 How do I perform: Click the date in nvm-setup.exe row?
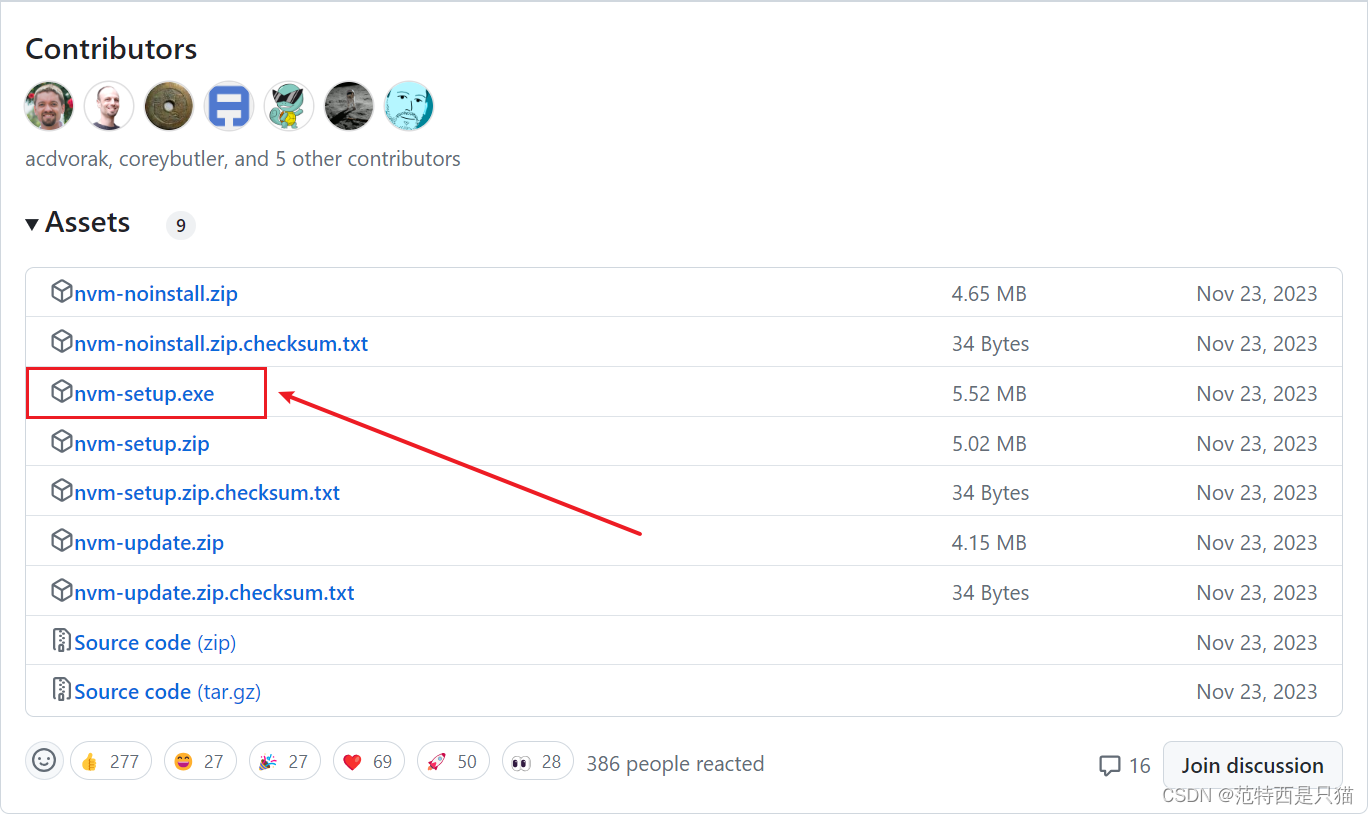click(x=1257, y=394)
